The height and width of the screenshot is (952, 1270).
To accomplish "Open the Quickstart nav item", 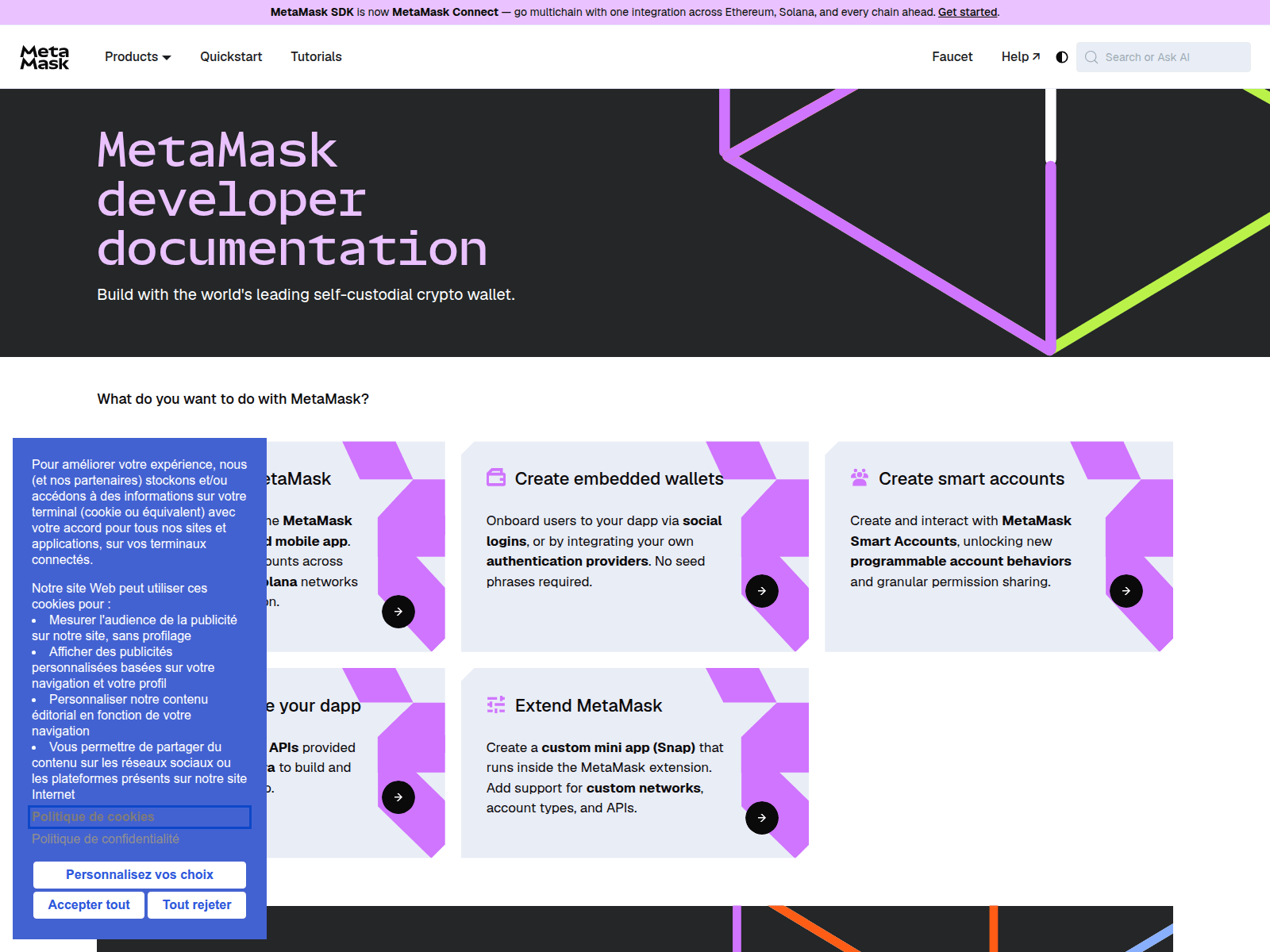I will point(231,57).
